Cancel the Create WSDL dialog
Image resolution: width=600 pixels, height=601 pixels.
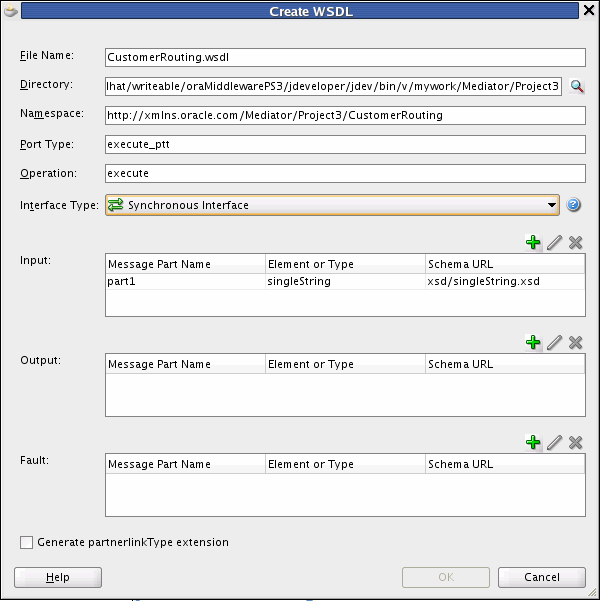click(x=542, y=577)
